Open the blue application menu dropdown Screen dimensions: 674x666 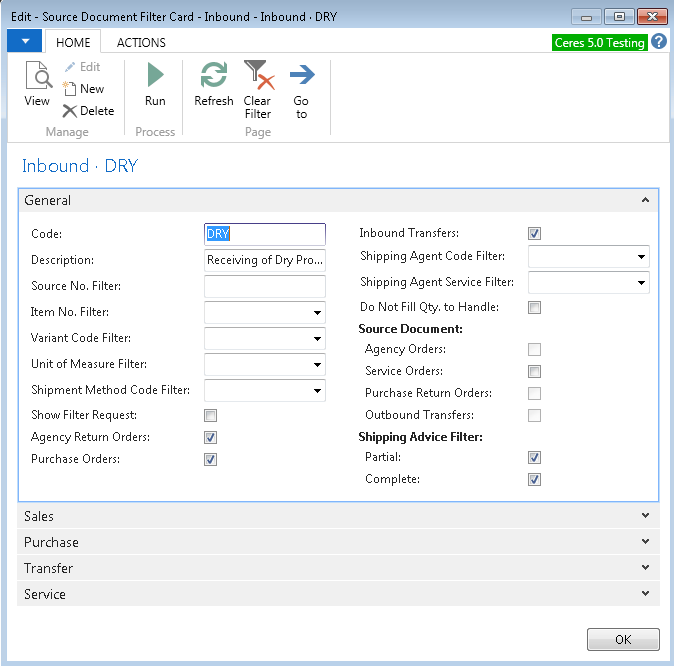pos(24,41)
